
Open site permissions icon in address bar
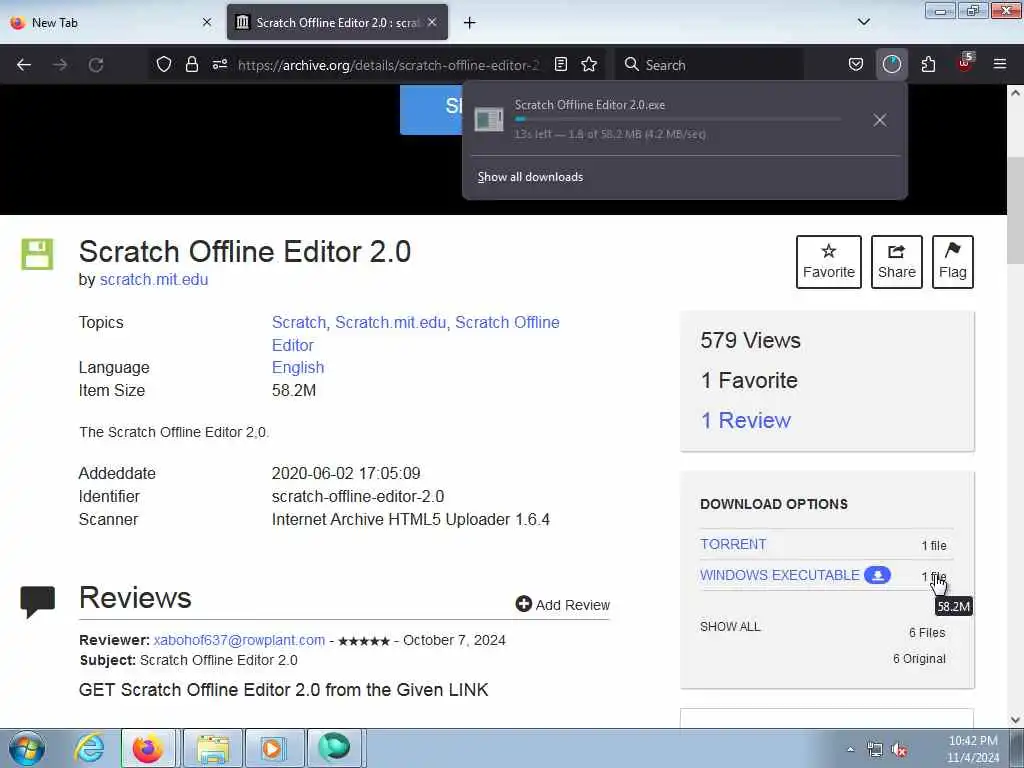pos(220,65)
